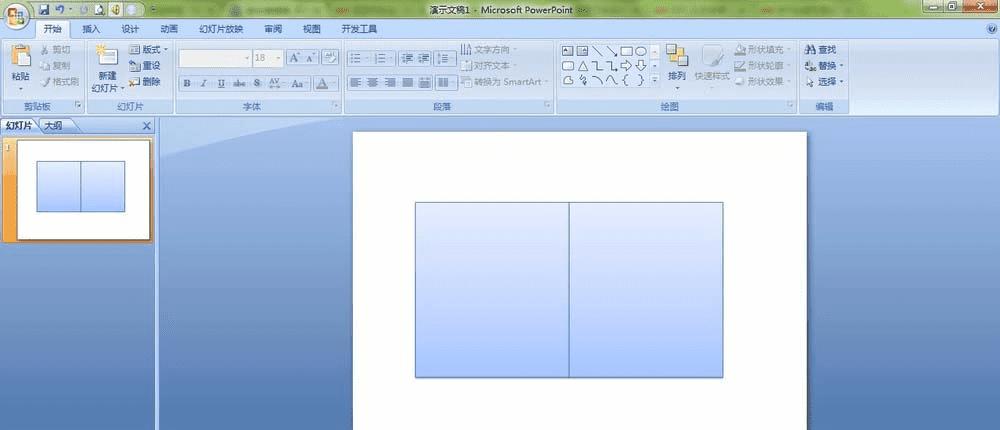This screenshot has width=1000, height=430.
Task: Click the 新建幻灯片 new slide button
Action: click(107, 68)
